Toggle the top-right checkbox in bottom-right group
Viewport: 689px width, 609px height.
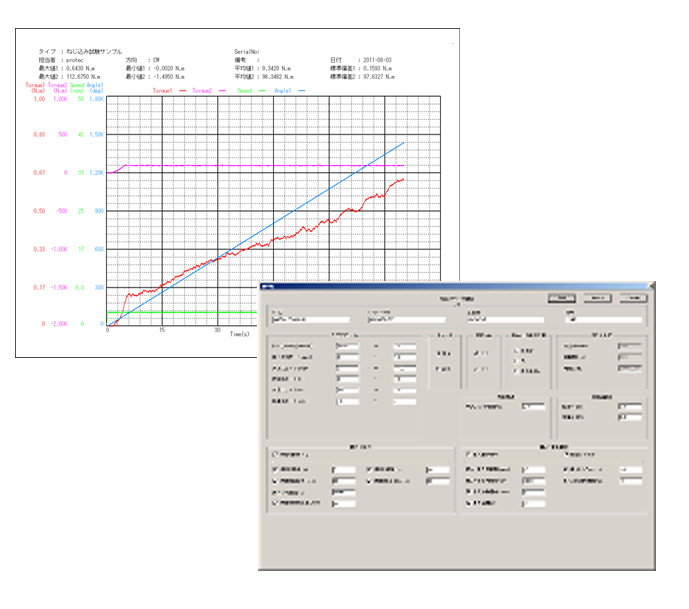click(x=566, y=453)
